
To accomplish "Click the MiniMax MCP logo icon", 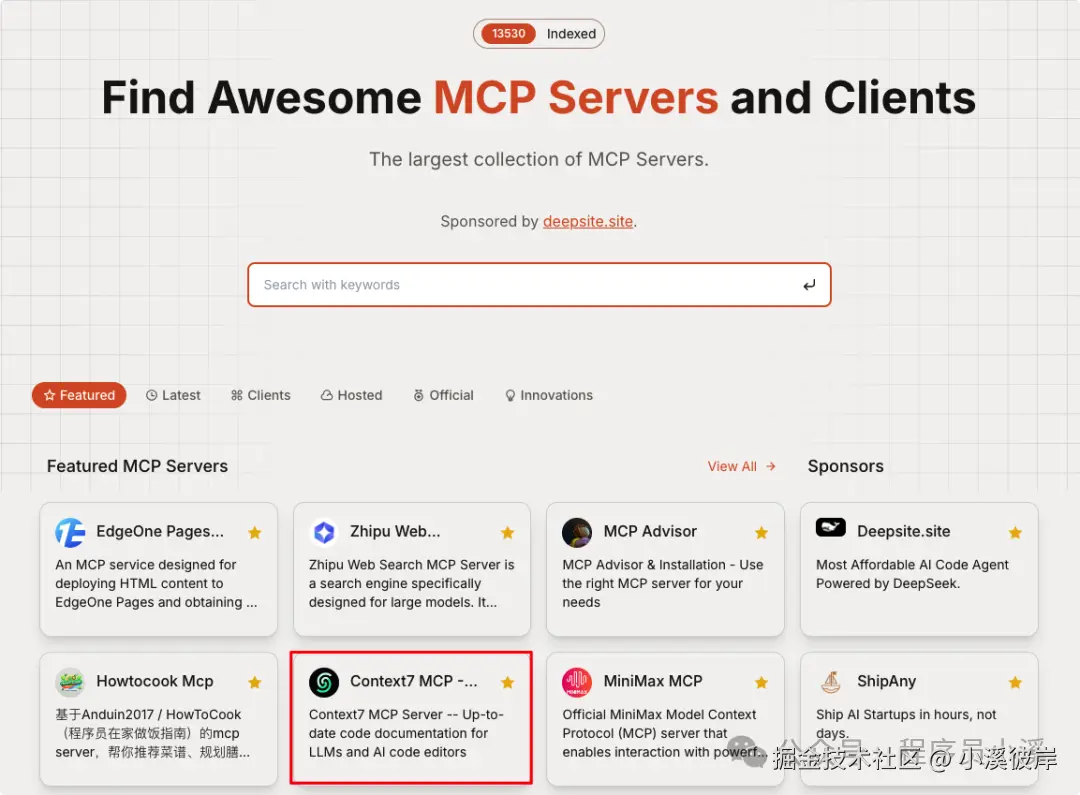I will [577, 682].
